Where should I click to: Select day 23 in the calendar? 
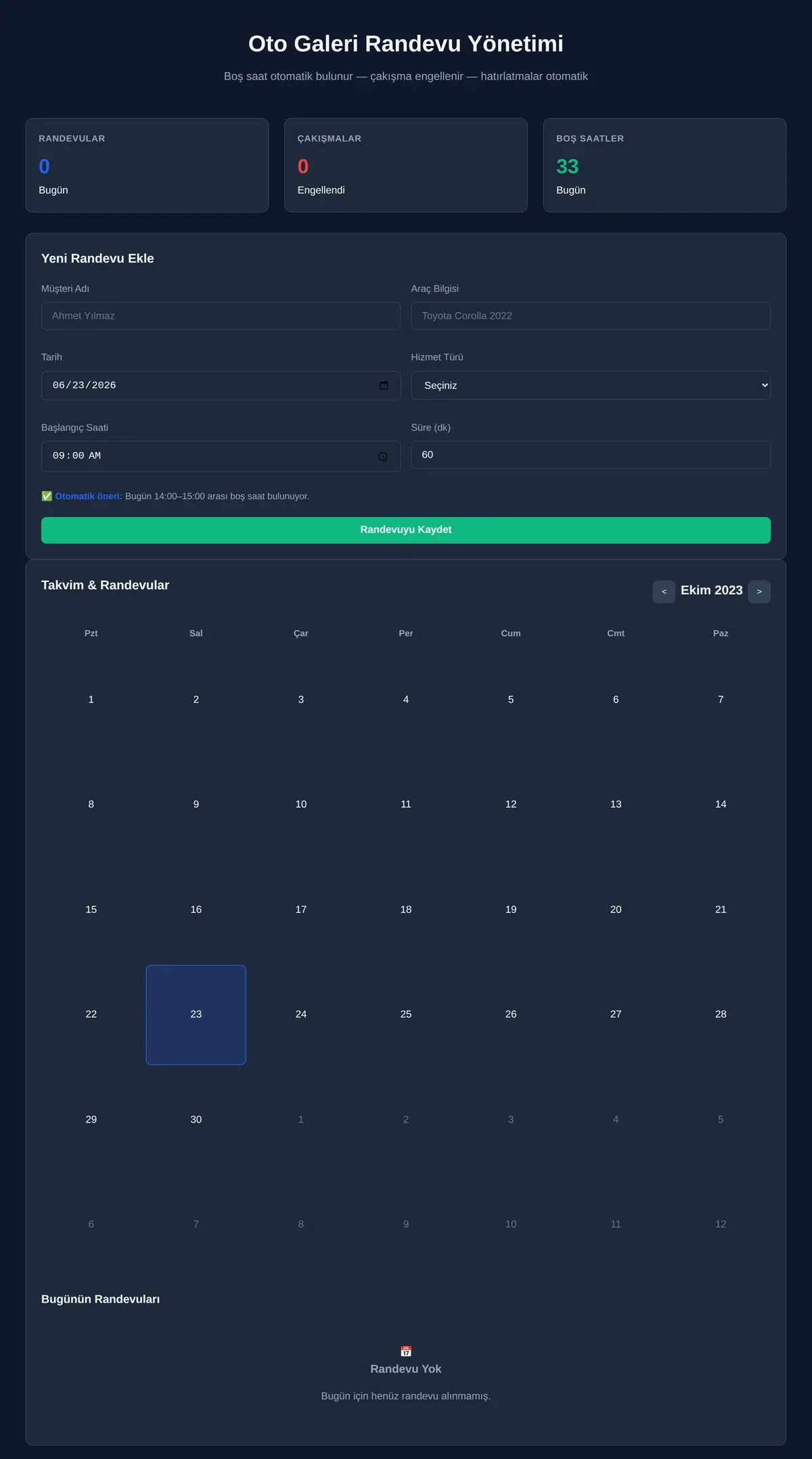(196, 1014)
